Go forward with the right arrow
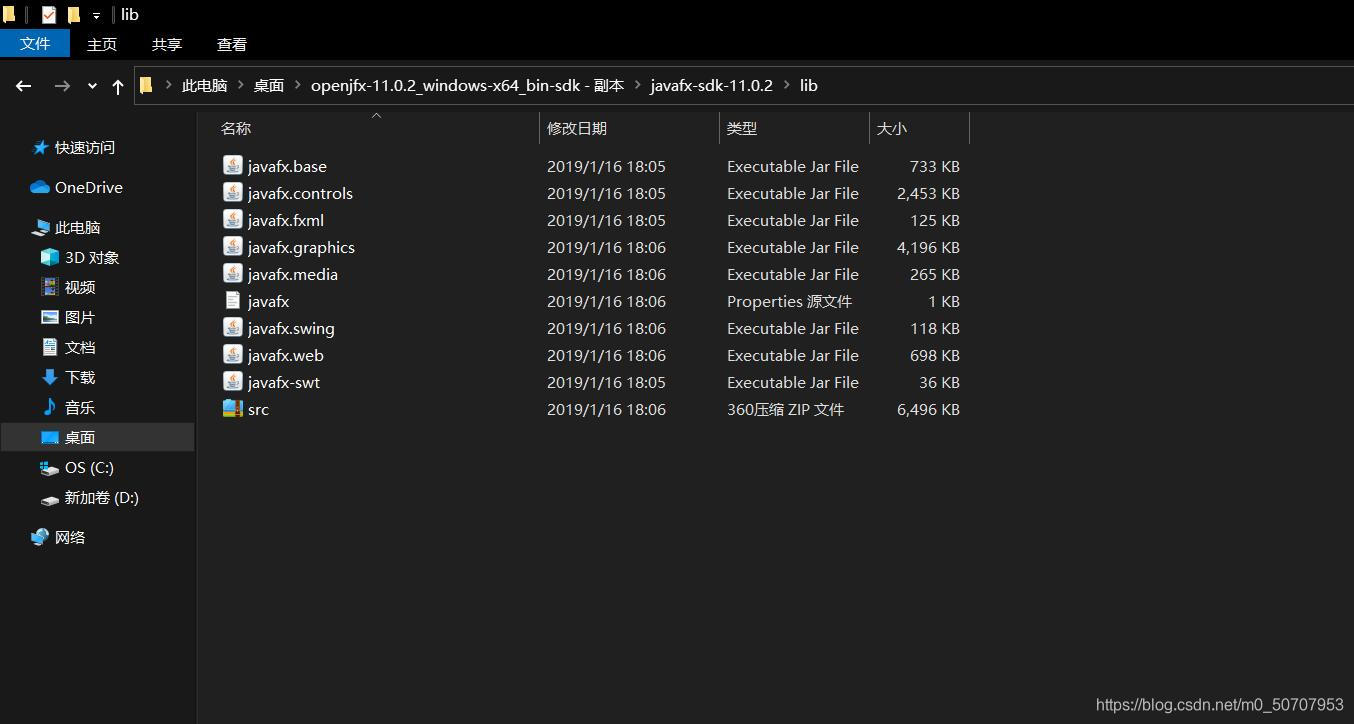 [62, 86]
